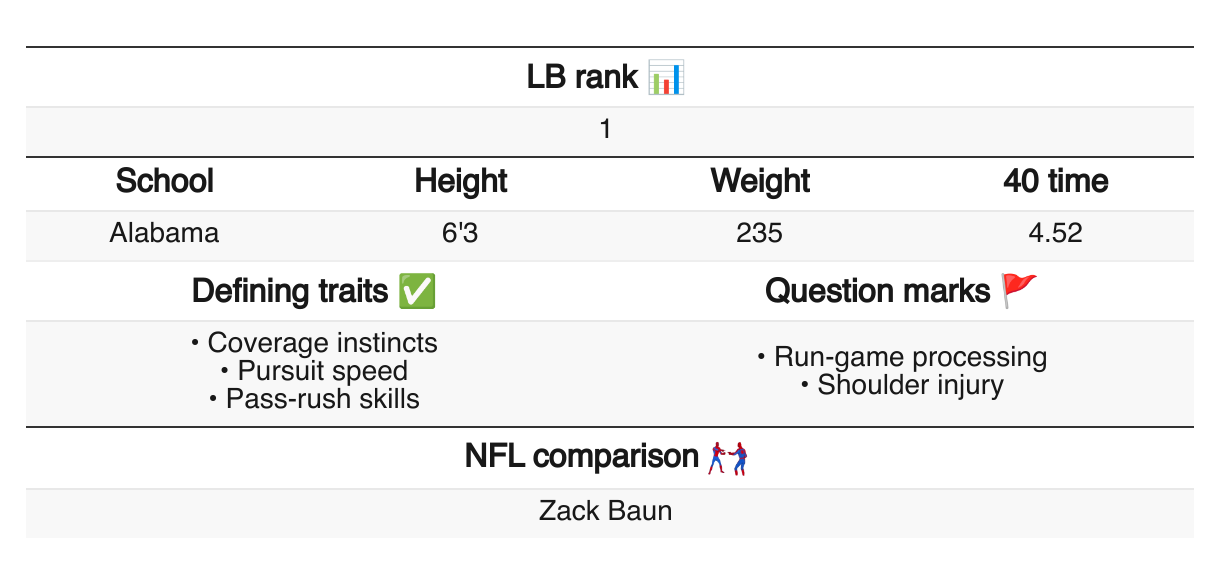Click the red flag icon by Question marks
Image resolution: width=1220 pixels, height=566 pixels.
coord(1020,291)
